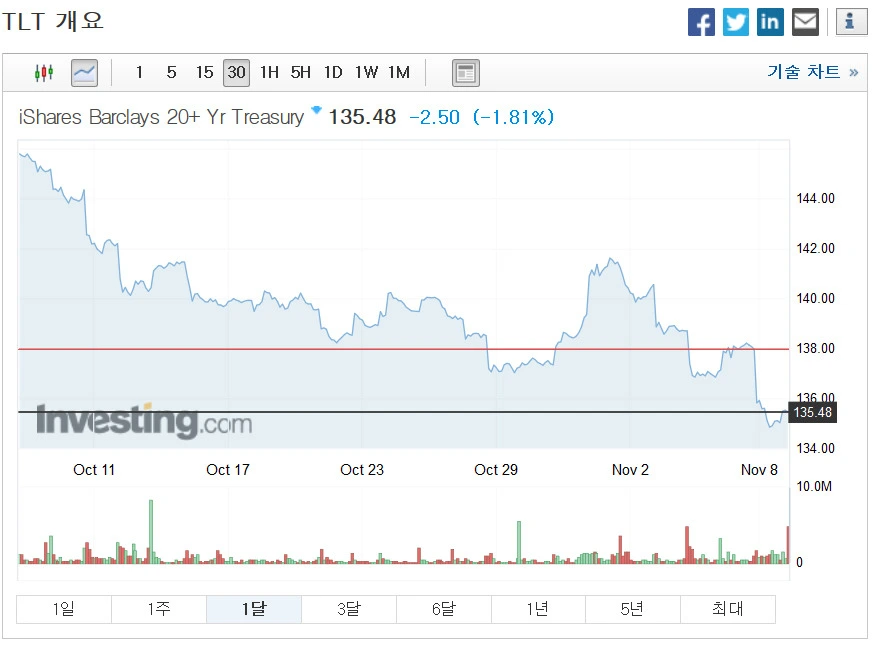Click the Oct 17 date axis label

228,470
